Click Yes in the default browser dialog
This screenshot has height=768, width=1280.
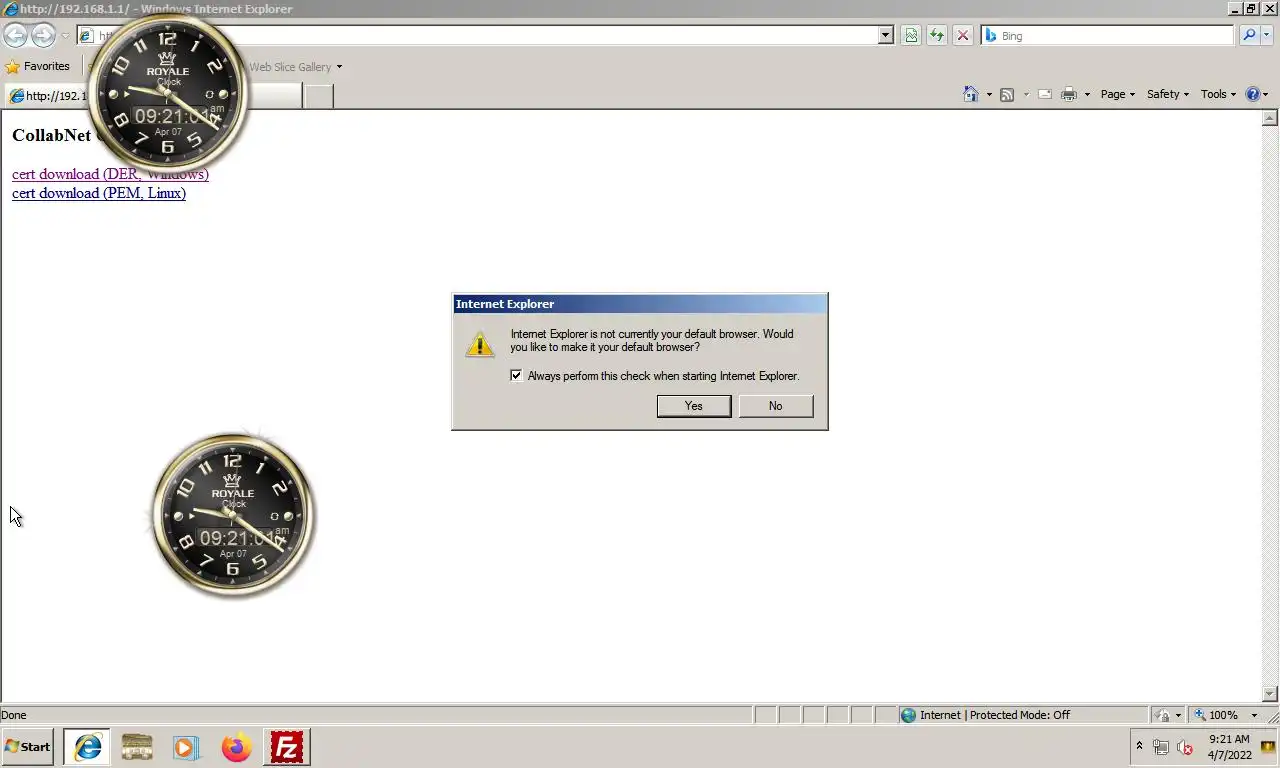pos(694,406)
